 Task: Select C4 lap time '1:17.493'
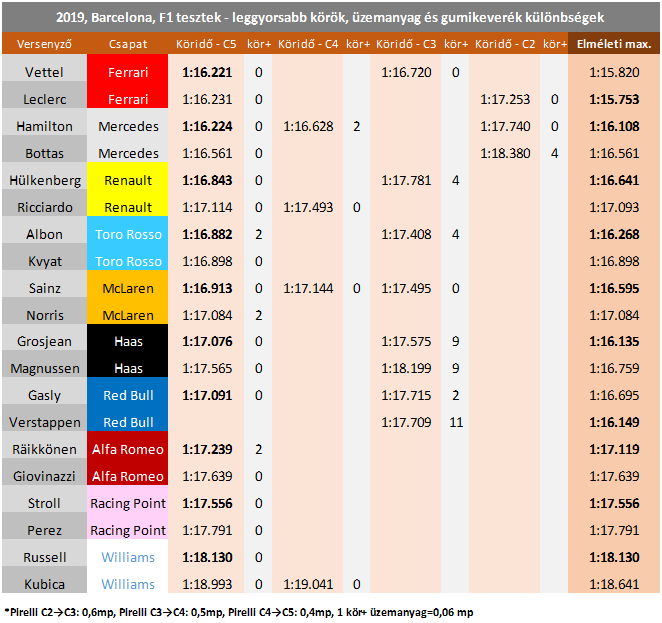308,207
